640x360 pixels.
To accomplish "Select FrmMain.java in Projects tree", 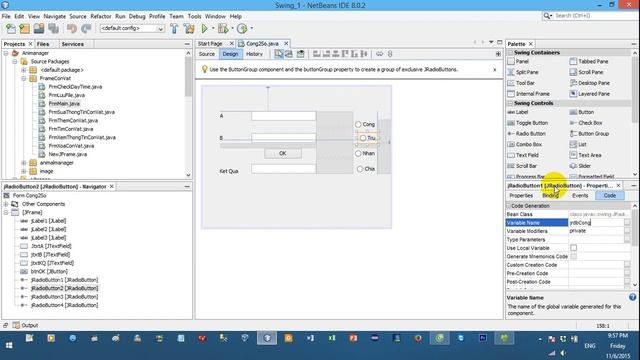I will point(64,104).
